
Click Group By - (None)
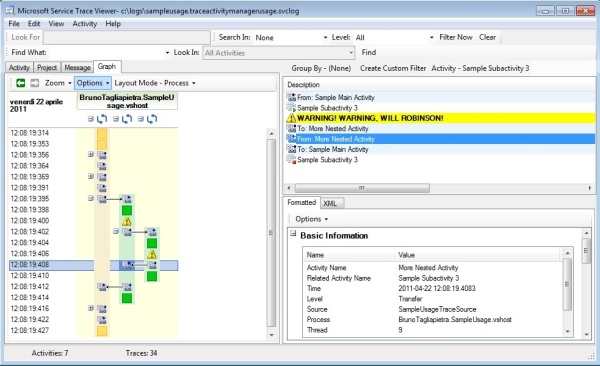click(x=321, y=68)
